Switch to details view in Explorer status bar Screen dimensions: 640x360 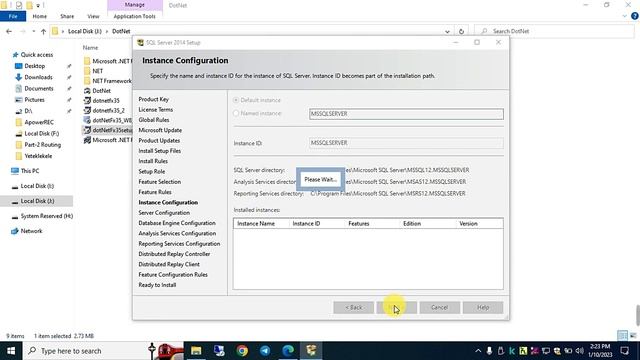(x=622, y=336)
